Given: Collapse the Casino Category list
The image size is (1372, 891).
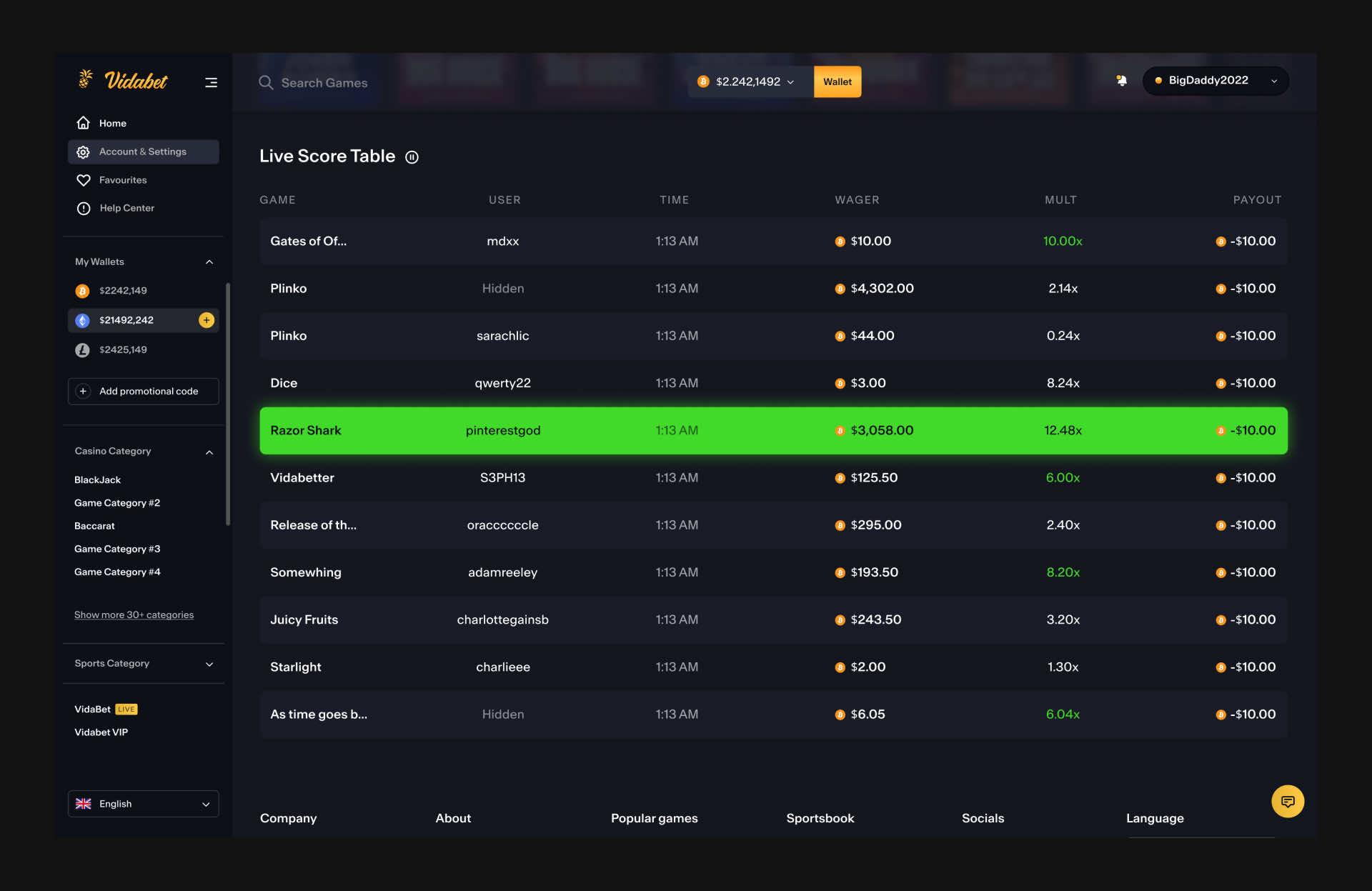Looking at the screenshot, I should [209, 452].
